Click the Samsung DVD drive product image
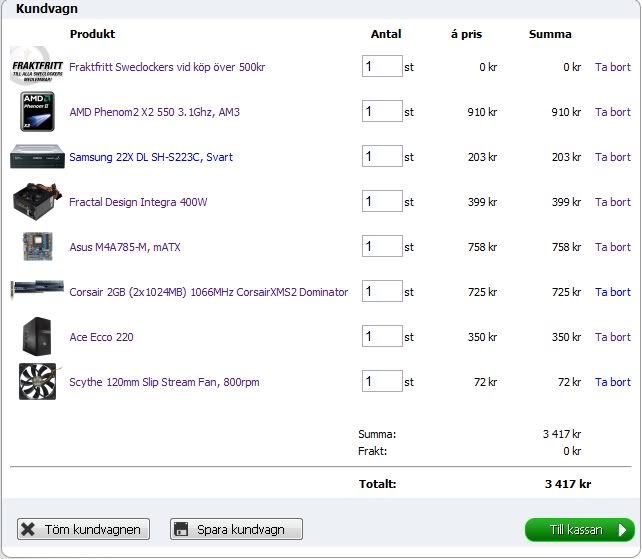Viewport: 642px width, 559px height. coord(37,157)
